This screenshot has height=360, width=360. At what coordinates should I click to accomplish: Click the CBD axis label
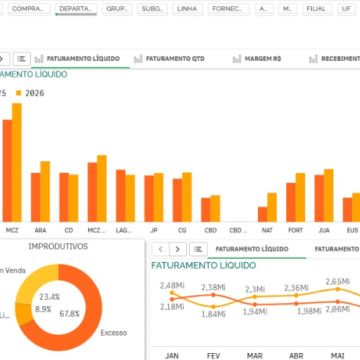point(210,230)
